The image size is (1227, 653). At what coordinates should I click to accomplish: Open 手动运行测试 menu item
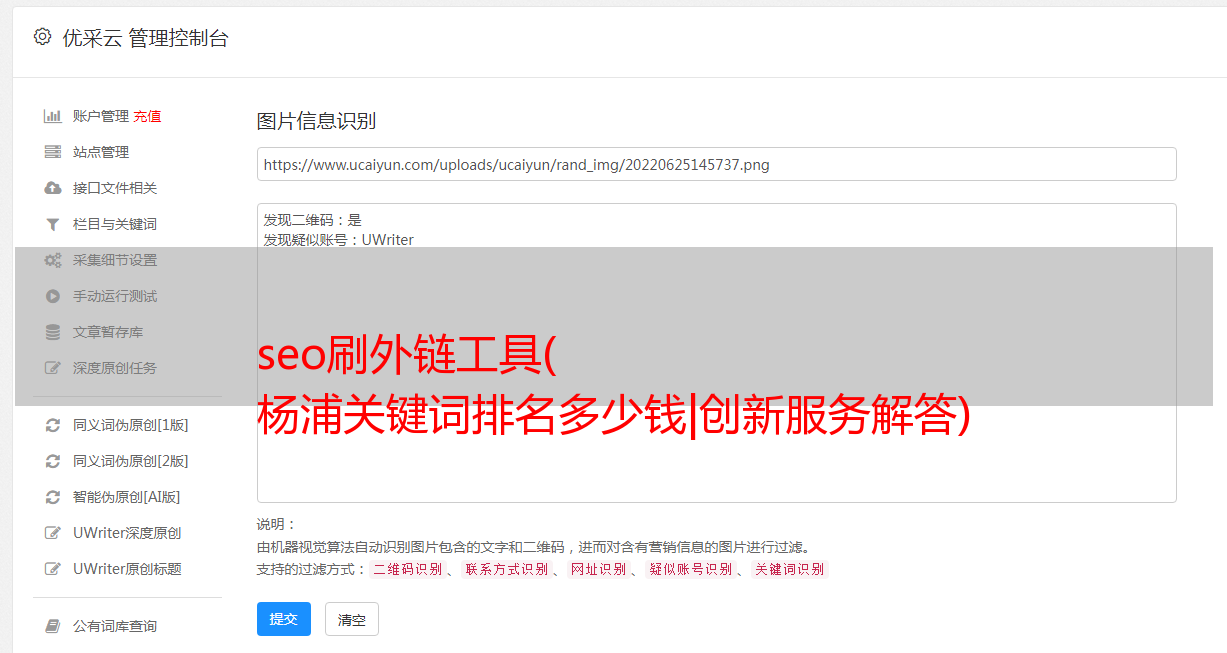click(x=115, y=296)
